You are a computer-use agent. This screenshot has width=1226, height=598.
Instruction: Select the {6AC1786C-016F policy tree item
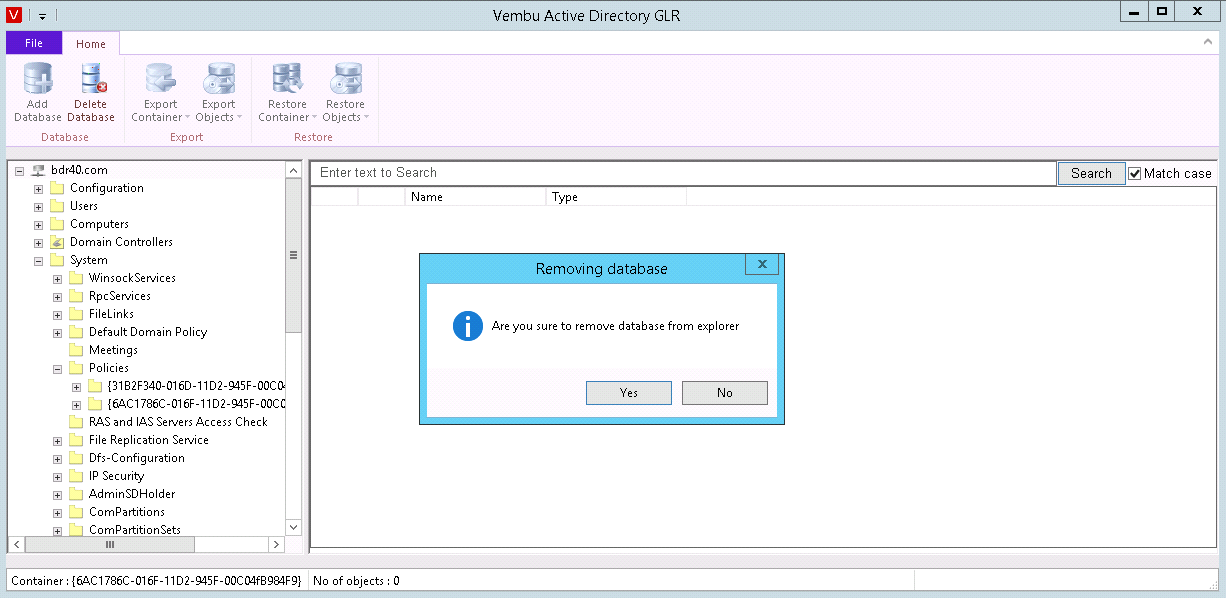pyautogui.click(x=197, y=404)
